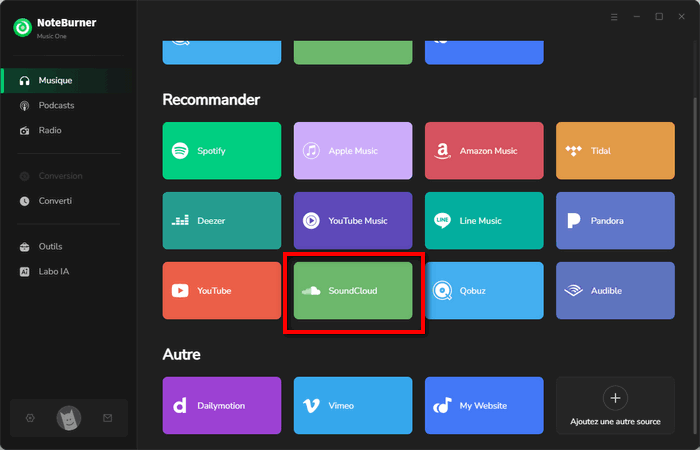700x450 pixels.
Task: Open the Spotify source tile
Action: [x=222, y=151]
